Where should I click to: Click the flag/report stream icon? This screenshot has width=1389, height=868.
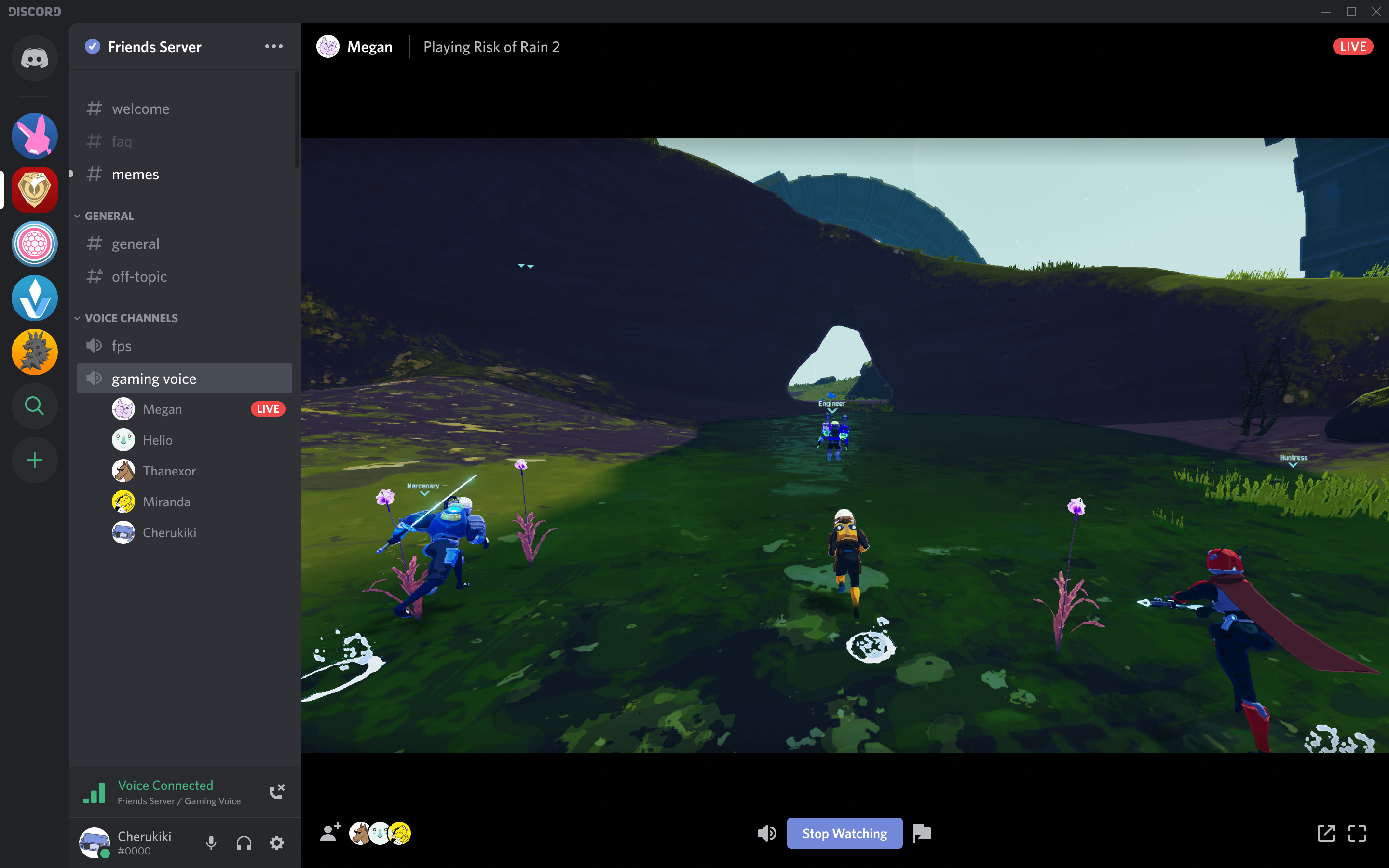point(920,832)
